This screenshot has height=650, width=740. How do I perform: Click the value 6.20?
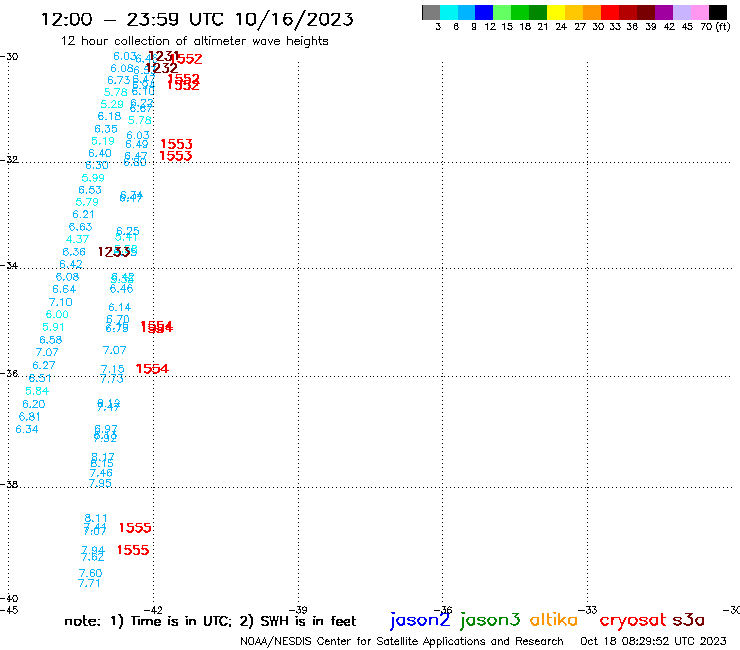[34, 404]
